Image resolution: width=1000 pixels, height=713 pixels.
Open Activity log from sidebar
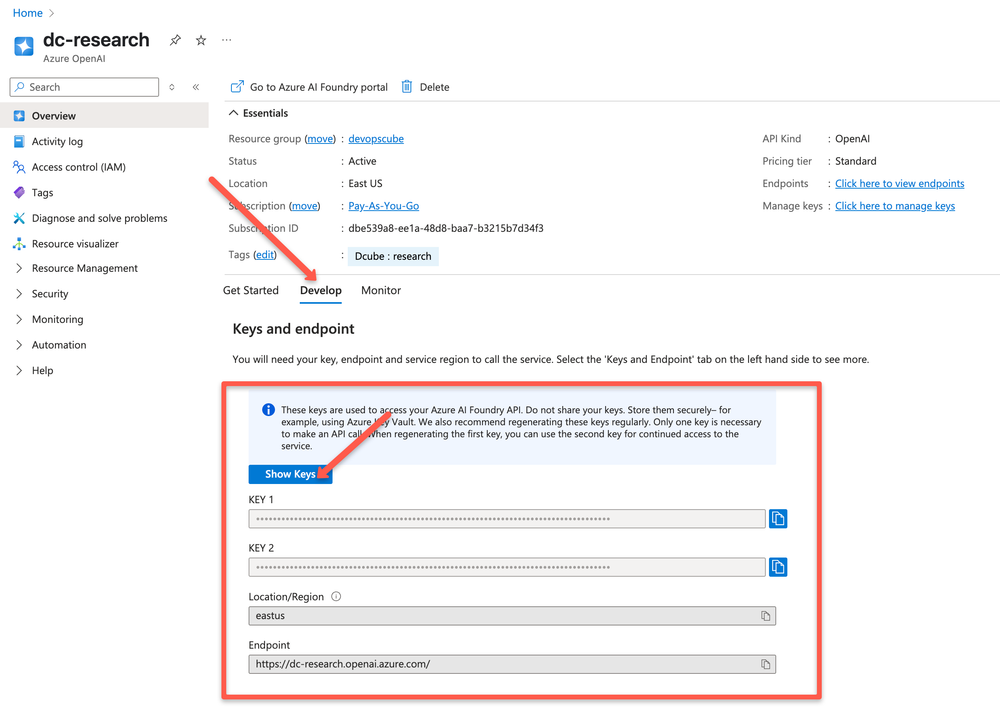coord(58,141)
